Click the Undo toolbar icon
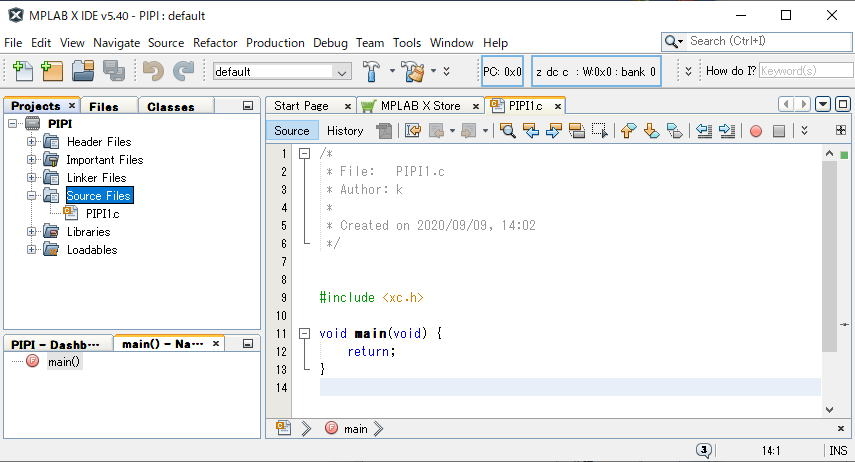The width and height of the screenshot is (855, 462). point(153,71)
